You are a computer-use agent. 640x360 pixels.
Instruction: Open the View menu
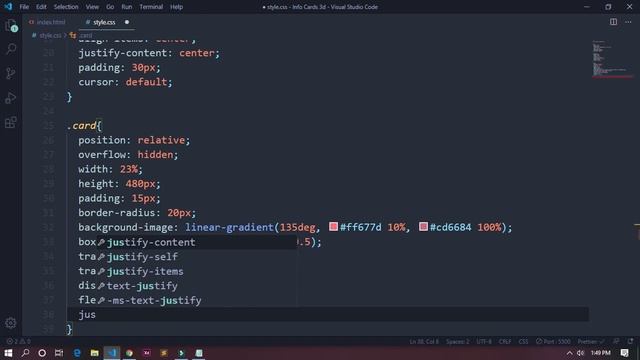pos(92,7)
